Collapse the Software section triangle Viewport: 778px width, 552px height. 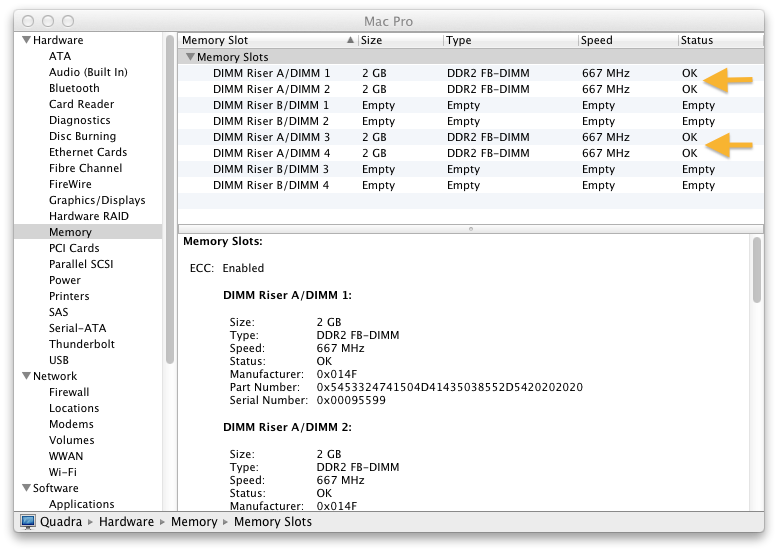pyautogui.click(x=26, y=488)
